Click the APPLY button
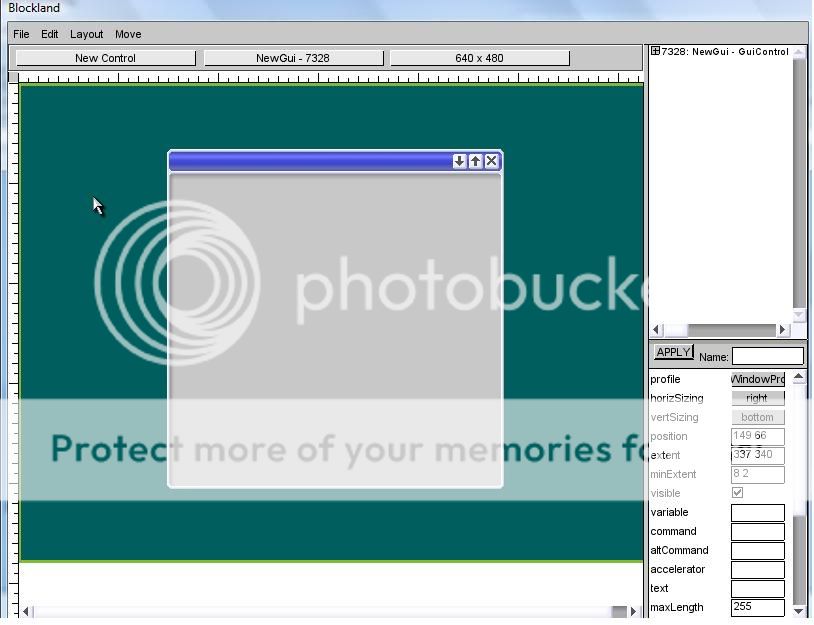Screen dimensions: 814x625 click(x=673, y=352)
